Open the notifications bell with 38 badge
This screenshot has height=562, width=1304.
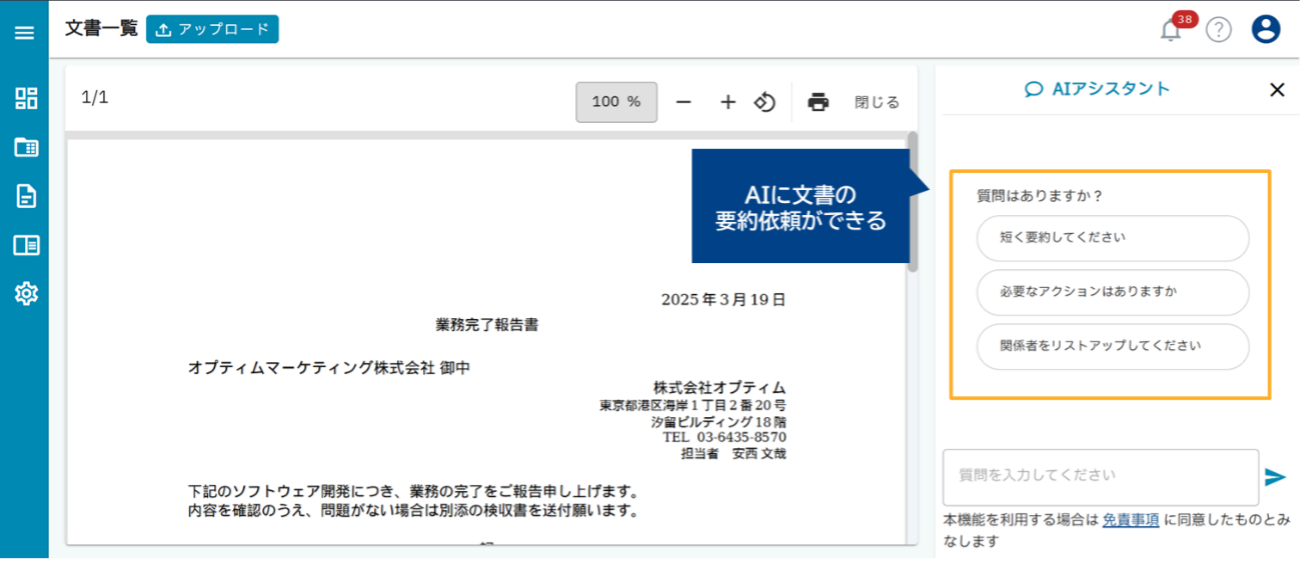point(1171,30)
